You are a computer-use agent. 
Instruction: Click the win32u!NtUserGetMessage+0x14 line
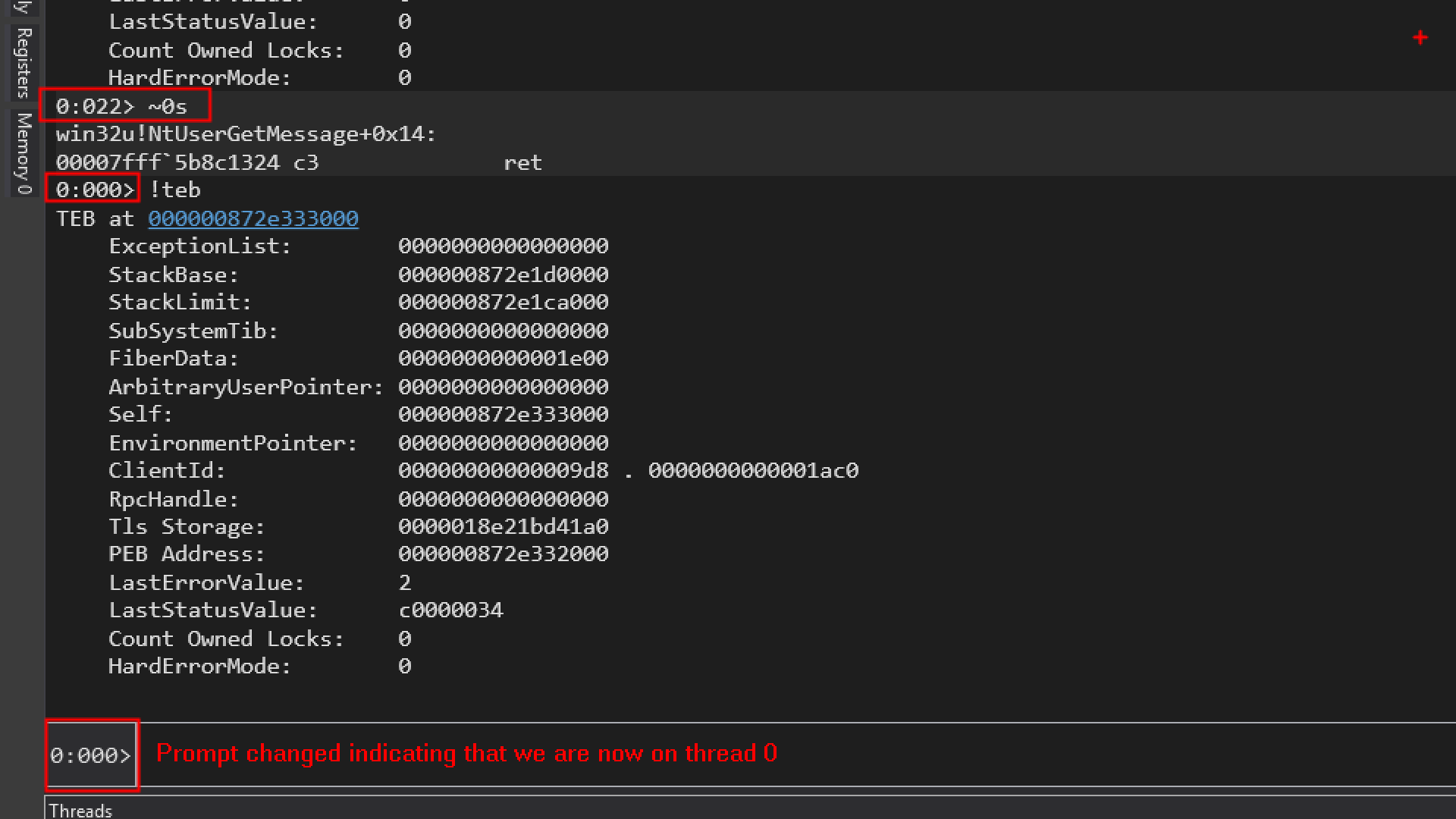click(x=246, y=134)
